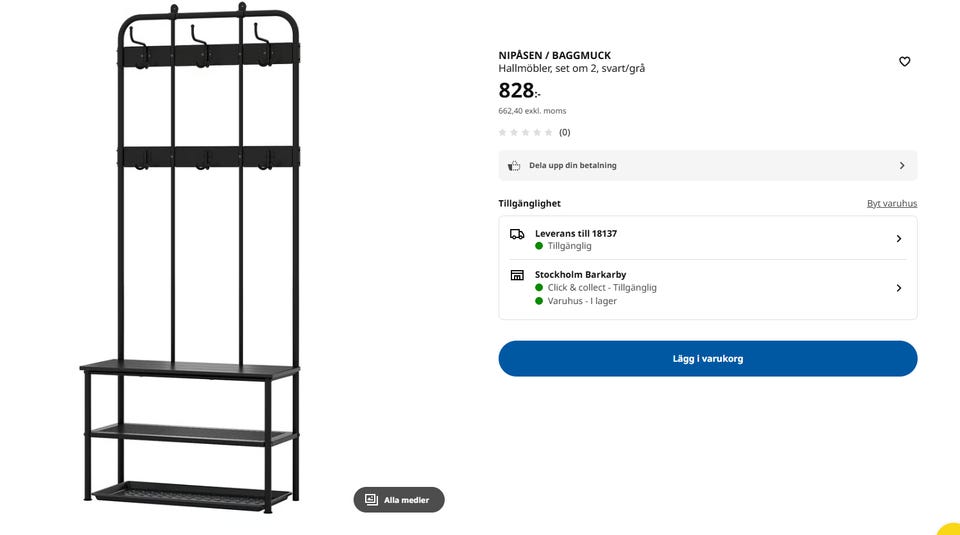This screenshot has height=535, width=960.
Task: Save product to favorites with heart icon
Action: (904, 62)
